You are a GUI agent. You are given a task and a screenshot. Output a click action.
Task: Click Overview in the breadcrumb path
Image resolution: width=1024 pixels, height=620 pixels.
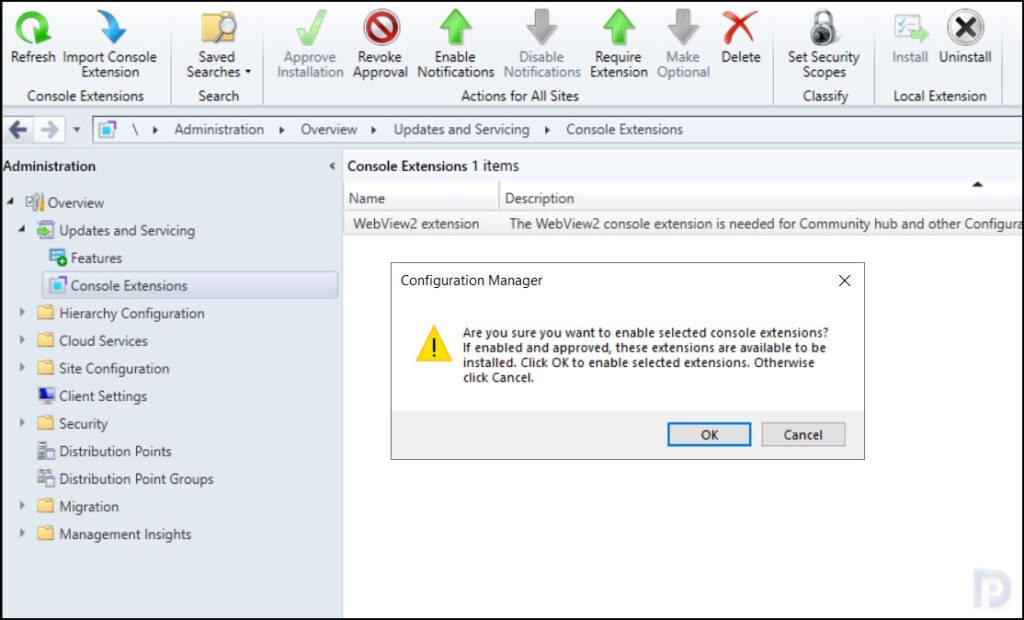coord(328,129)
